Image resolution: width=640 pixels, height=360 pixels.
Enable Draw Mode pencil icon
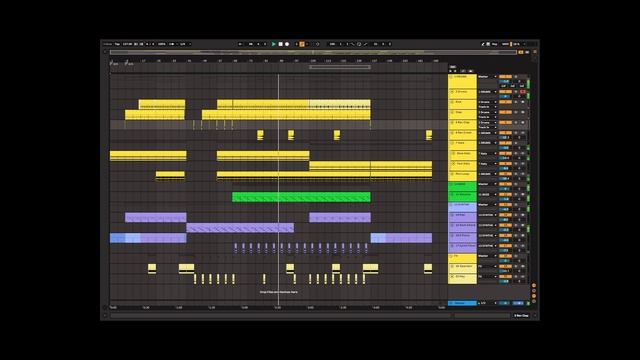[x=483, y=44]
